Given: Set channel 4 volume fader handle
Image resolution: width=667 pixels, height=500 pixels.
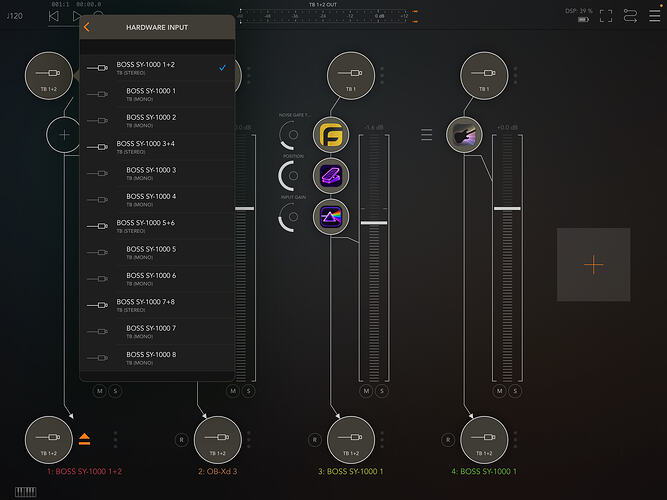Looking at the screenshot, I should click(x=507, y=209).
